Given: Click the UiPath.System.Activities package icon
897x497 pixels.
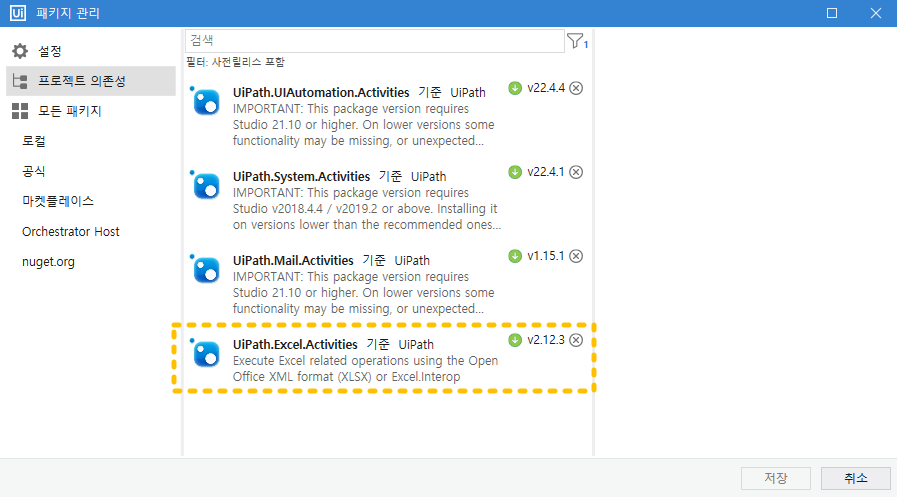Looking at the screenshot, I should [205, 185].
